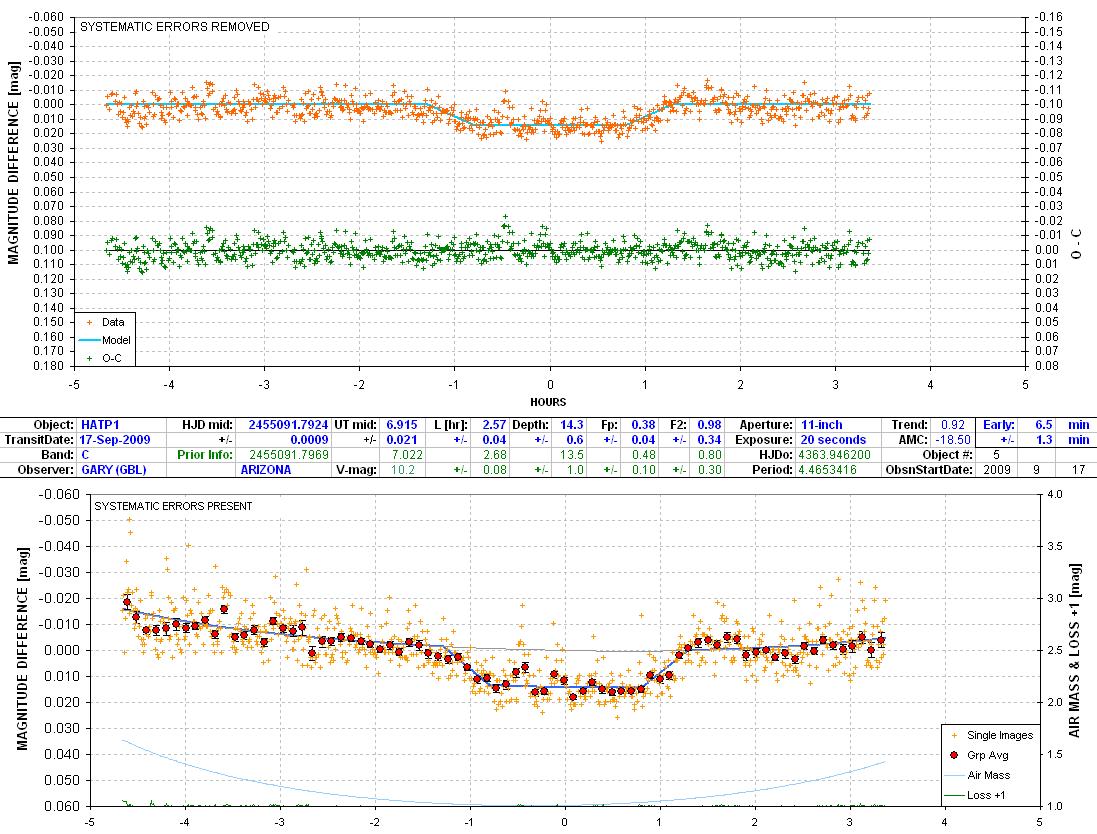Click the prior F2 value "0.80"

[x=709, y=455]
